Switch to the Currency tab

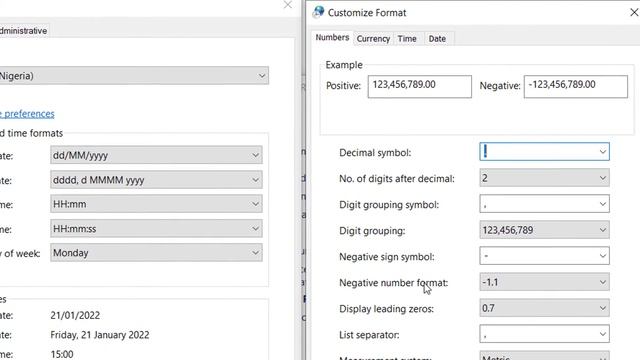373,39
